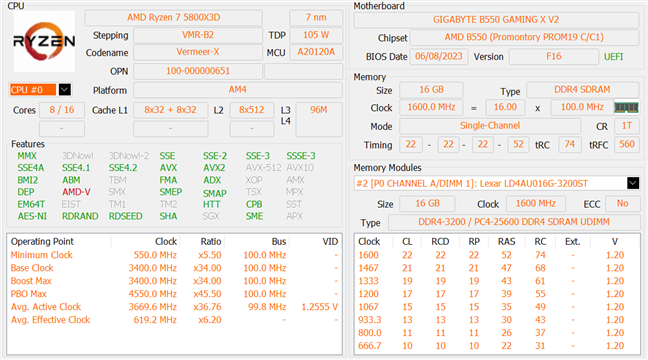This screenshot has height=360, width=648.
Task: Click the green memory module icon
Action: [x=626, y=108]
